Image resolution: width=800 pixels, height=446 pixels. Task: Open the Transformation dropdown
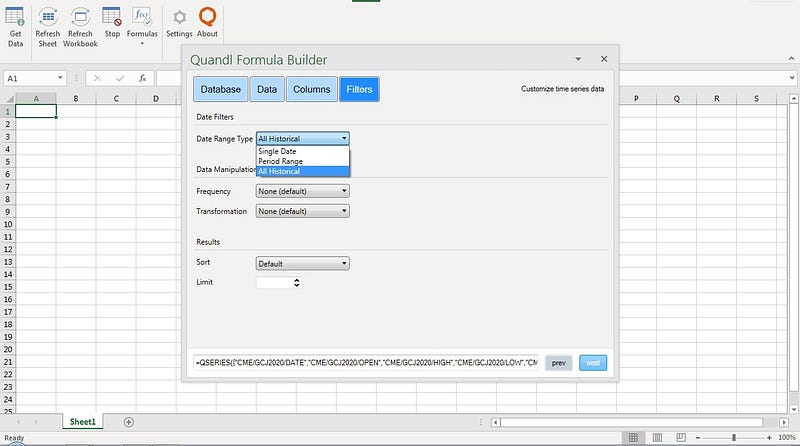[x=303, y=211]
